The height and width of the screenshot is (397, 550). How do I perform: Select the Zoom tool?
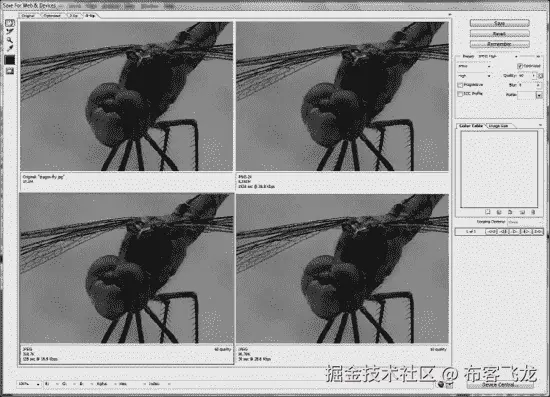click(x=10, y=40)
